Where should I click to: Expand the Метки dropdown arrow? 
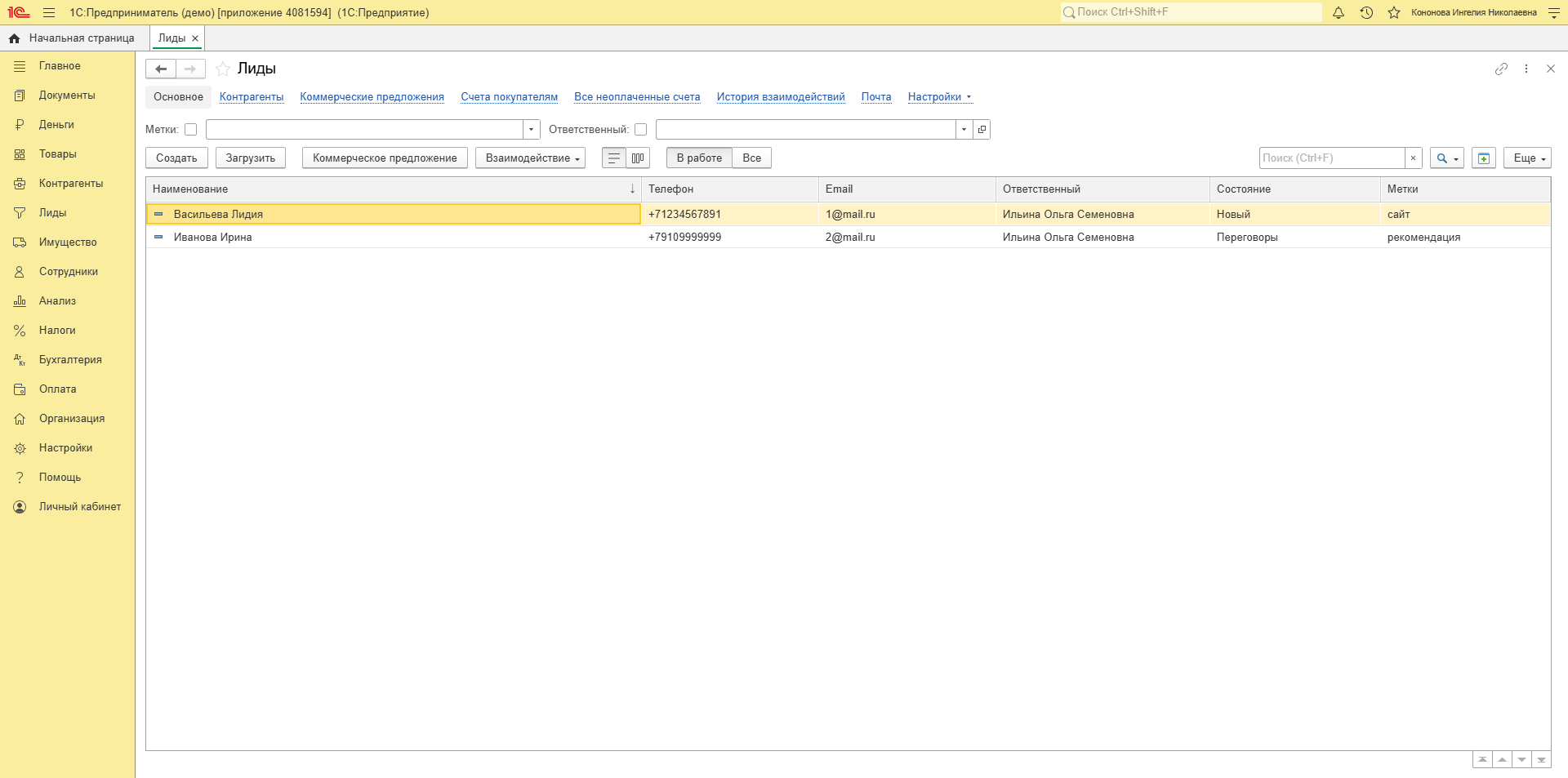[x=532, y=129]
